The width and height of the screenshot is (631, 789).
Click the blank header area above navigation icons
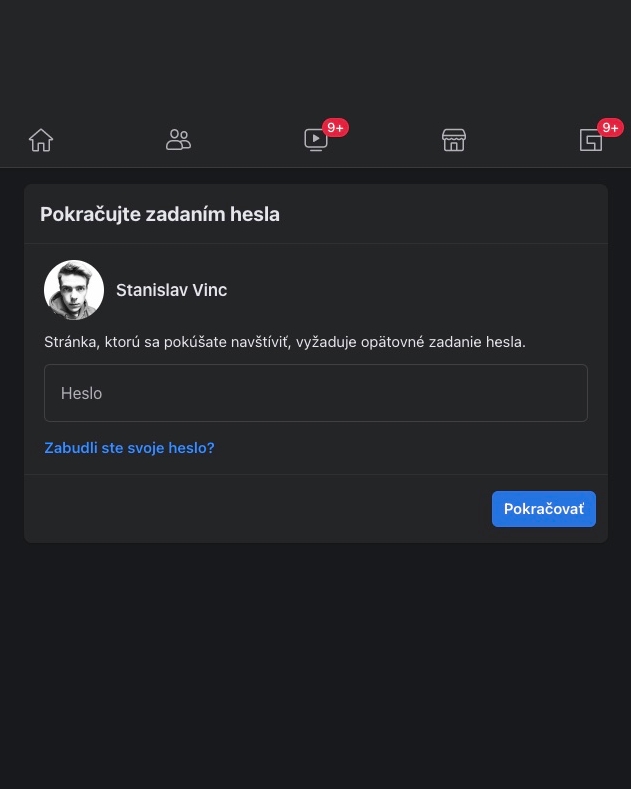(316, 55)
